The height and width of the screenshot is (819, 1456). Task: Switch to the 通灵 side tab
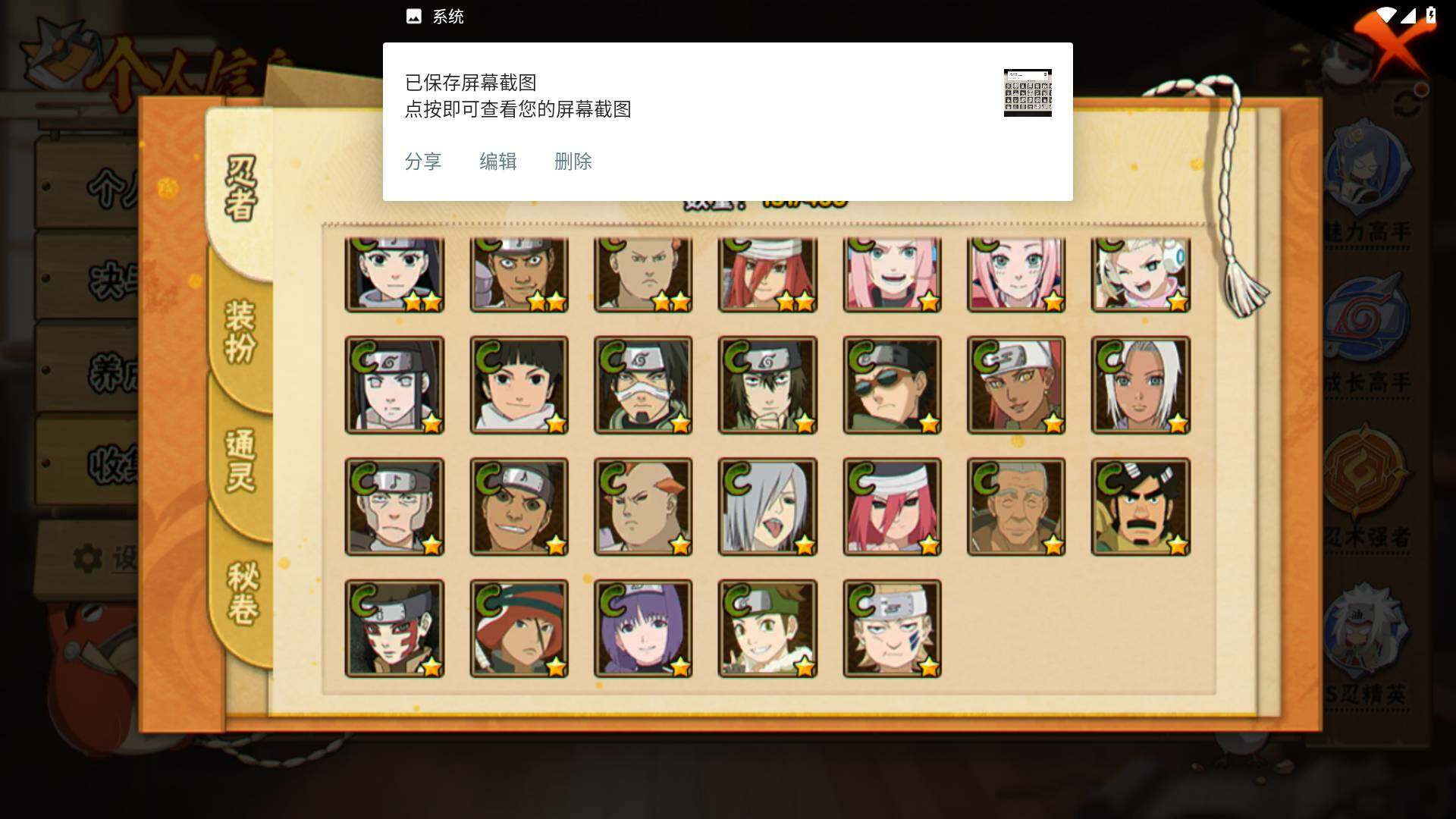pyautogui.click(x=240, y=462)
